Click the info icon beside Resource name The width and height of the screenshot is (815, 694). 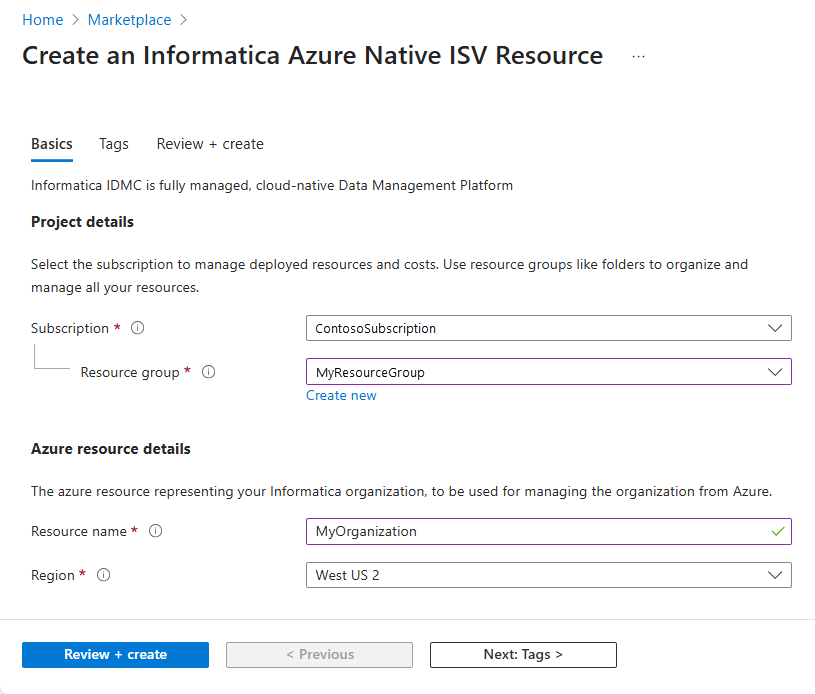pos(155,531)
